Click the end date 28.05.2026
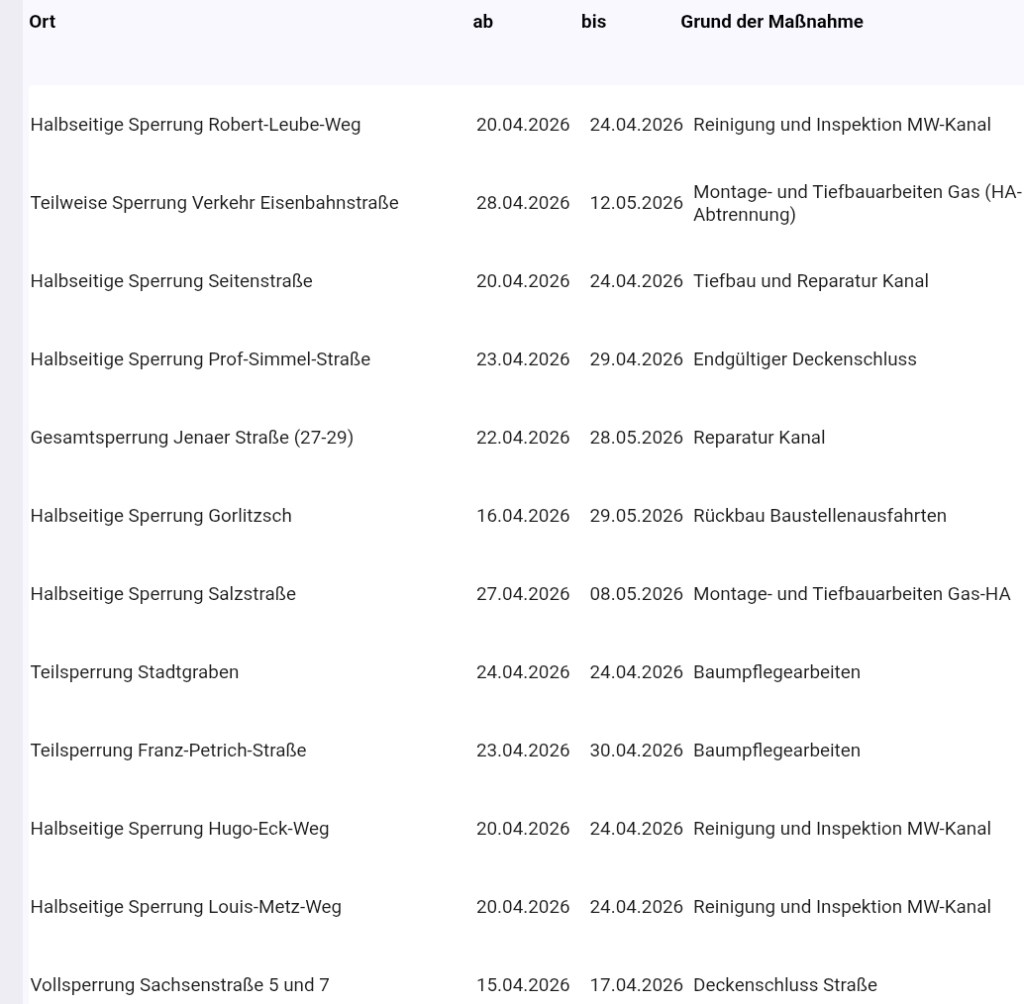The width and height of the screenshot is (1024, 1004). pyautogui.click(x=636, y=437)
